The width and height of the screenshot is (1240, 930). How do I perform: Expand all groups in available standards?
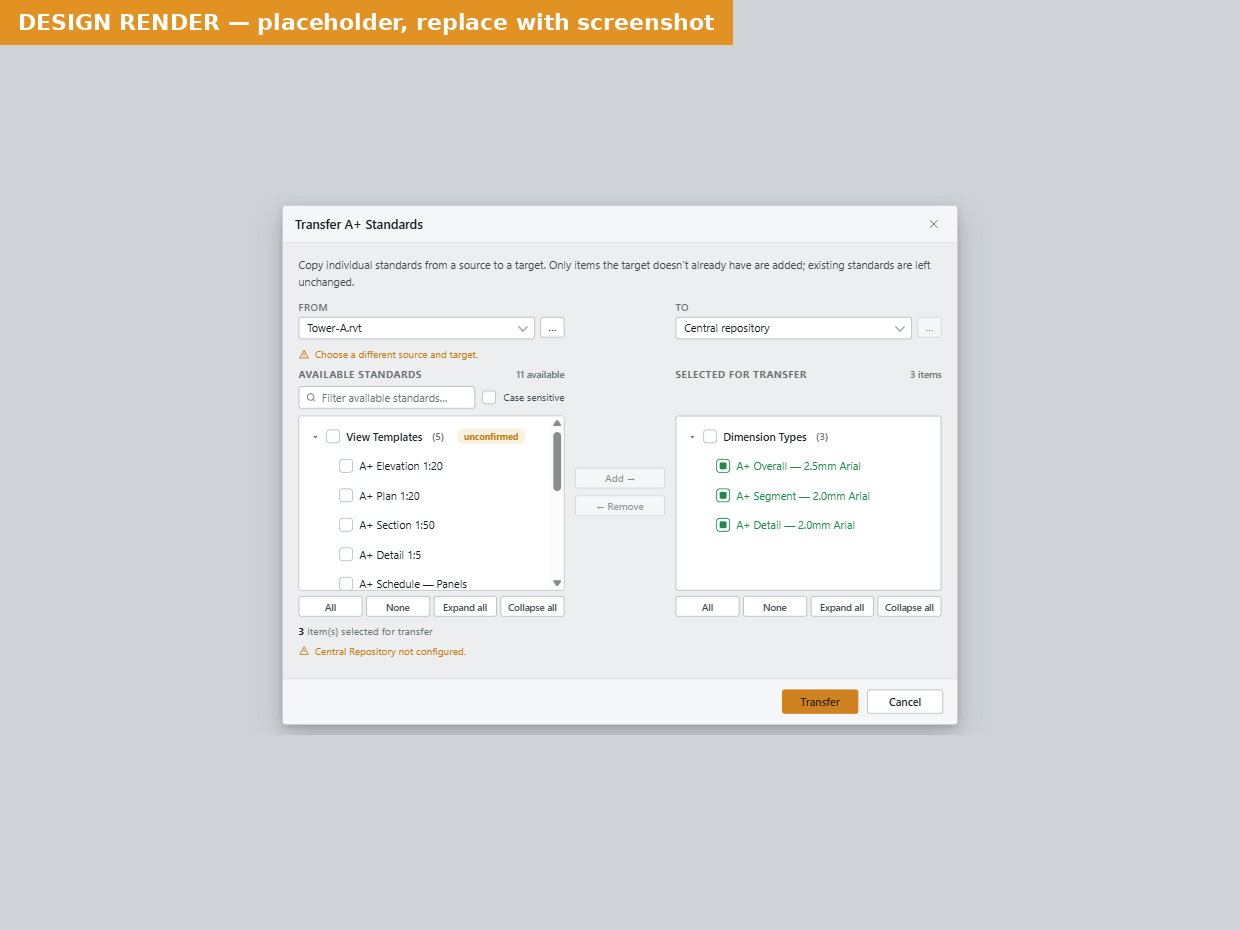click(465, 607)
